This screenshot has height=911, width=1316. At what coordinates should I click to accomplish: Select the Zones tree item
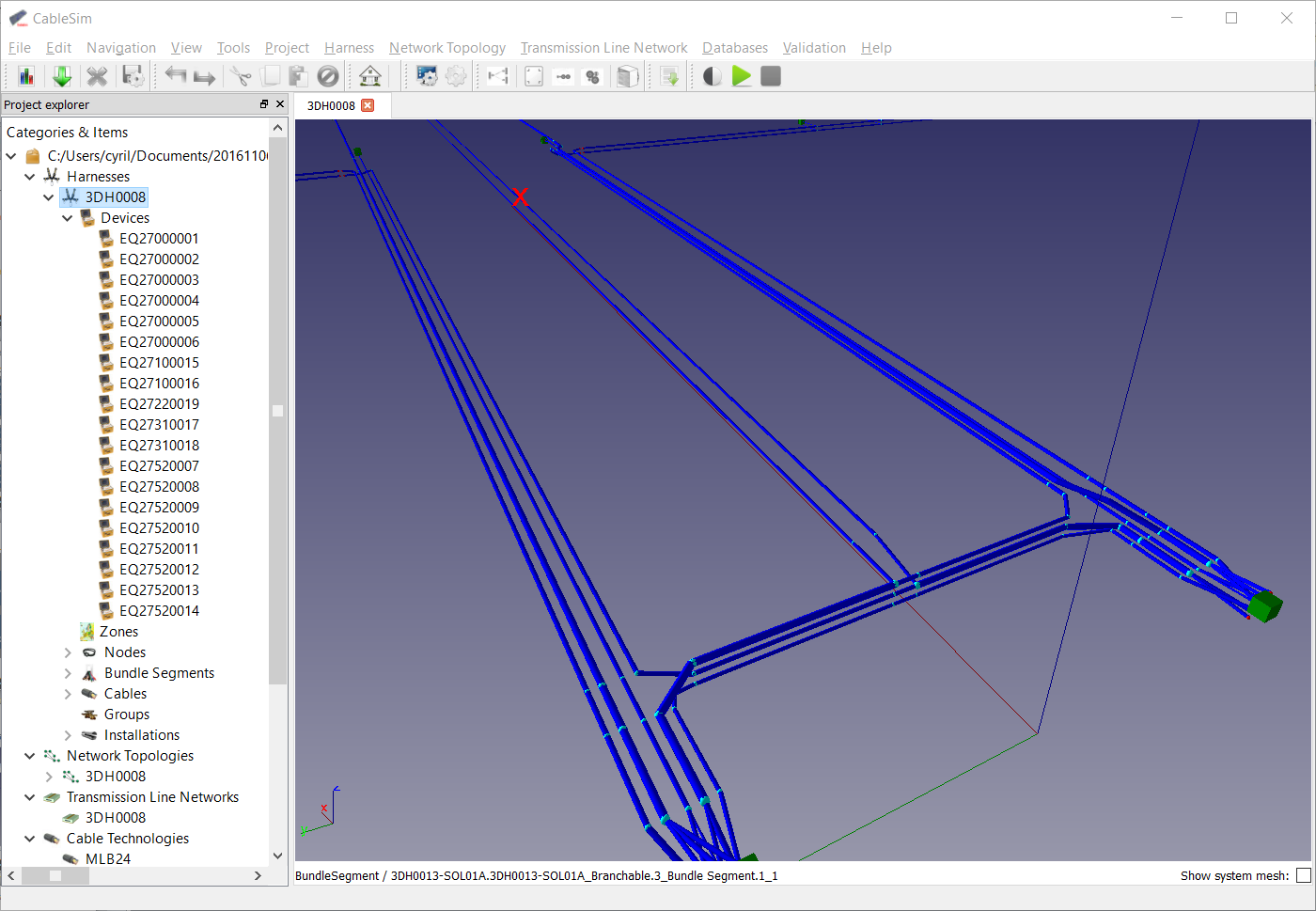coord(118,632)
